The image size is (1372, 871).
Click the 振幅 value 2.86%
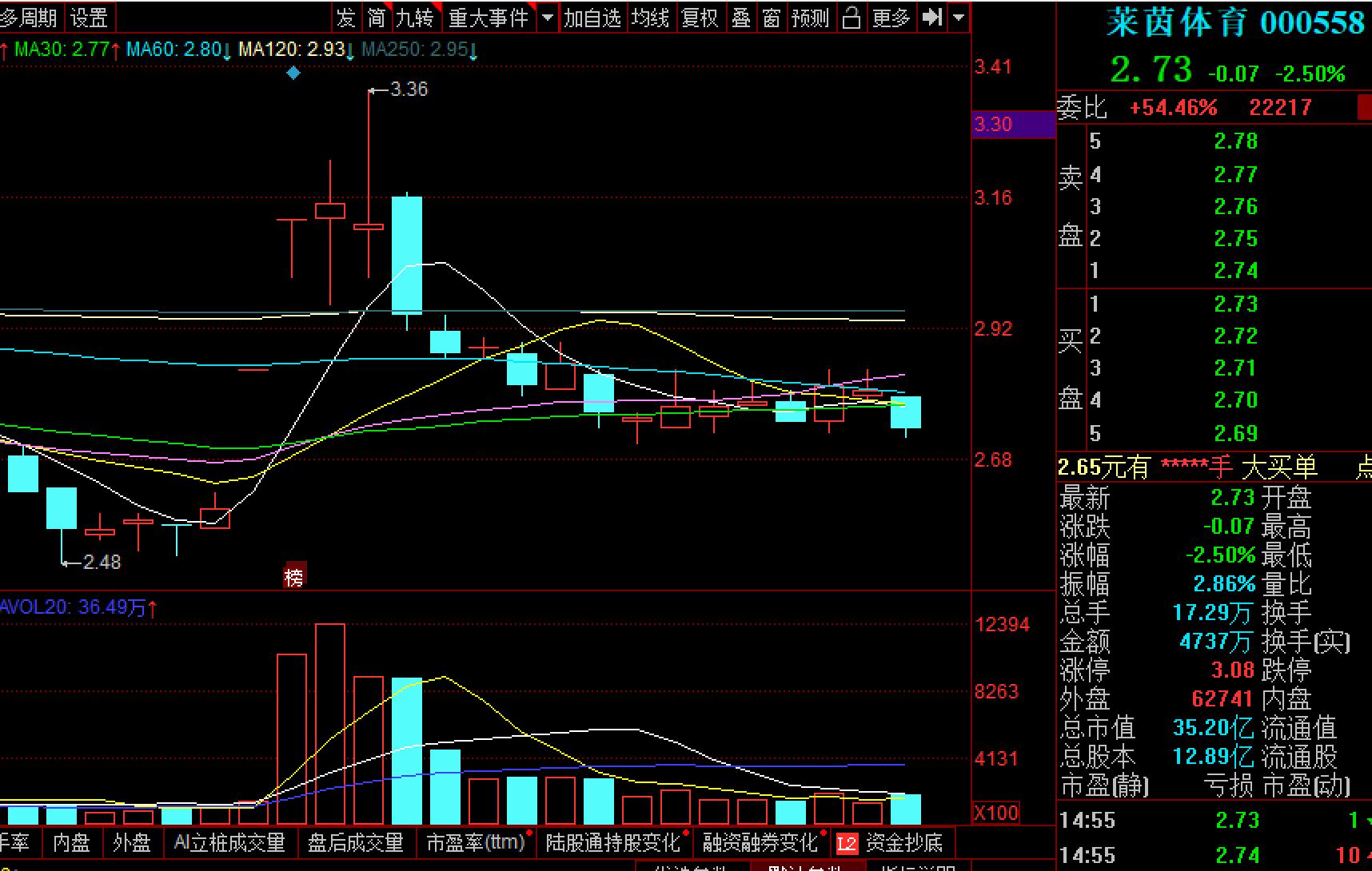(1224, 584)
